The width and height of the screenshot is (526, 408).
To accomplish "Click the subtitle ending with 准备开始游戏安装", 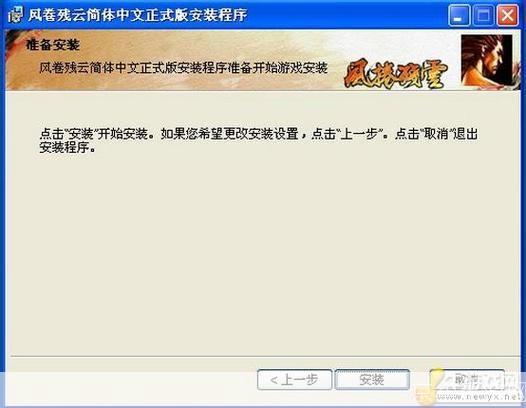I will tap(183, 68).
